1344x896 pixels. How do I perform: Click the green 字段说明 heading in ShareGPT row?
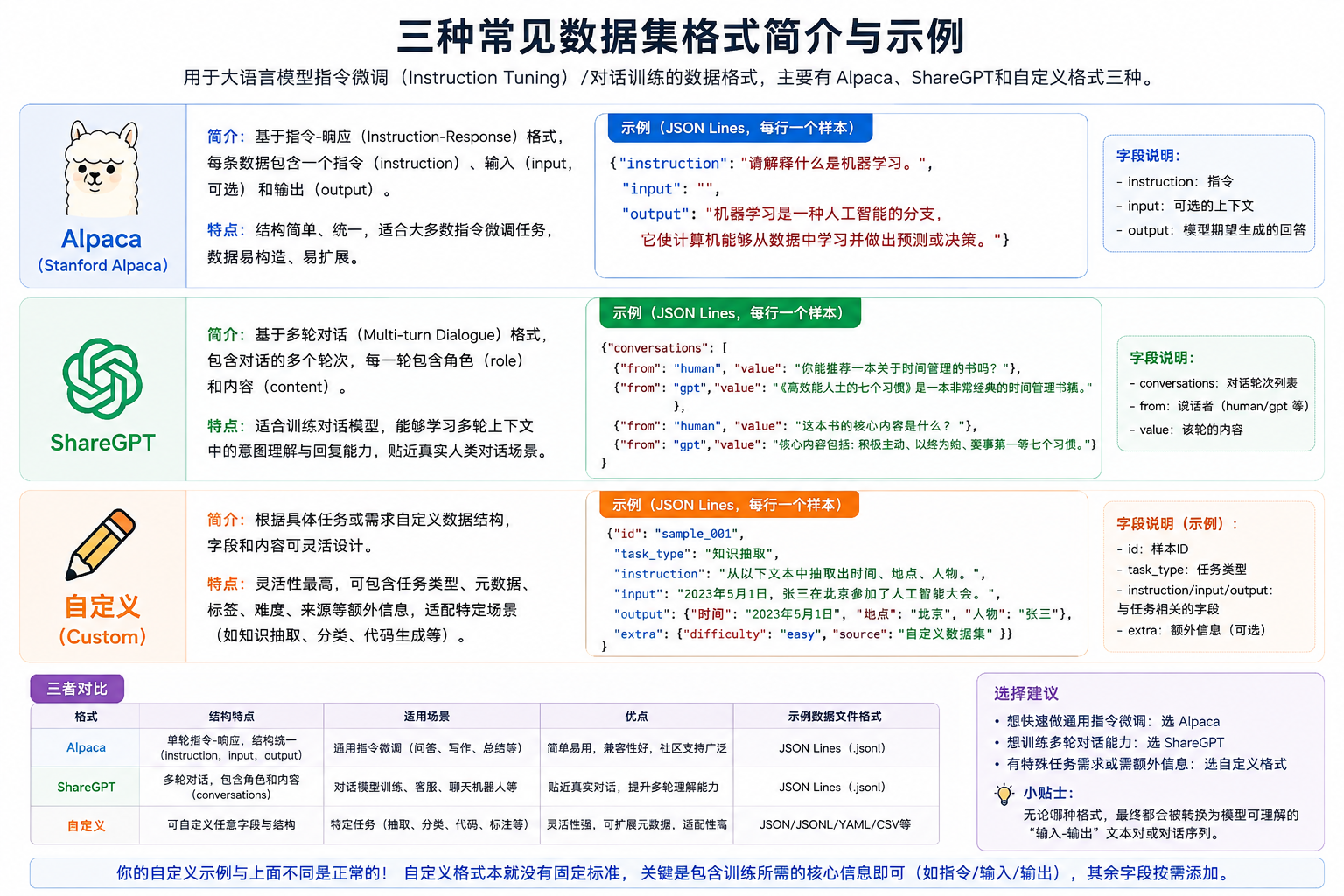(x=1162, y=358)
